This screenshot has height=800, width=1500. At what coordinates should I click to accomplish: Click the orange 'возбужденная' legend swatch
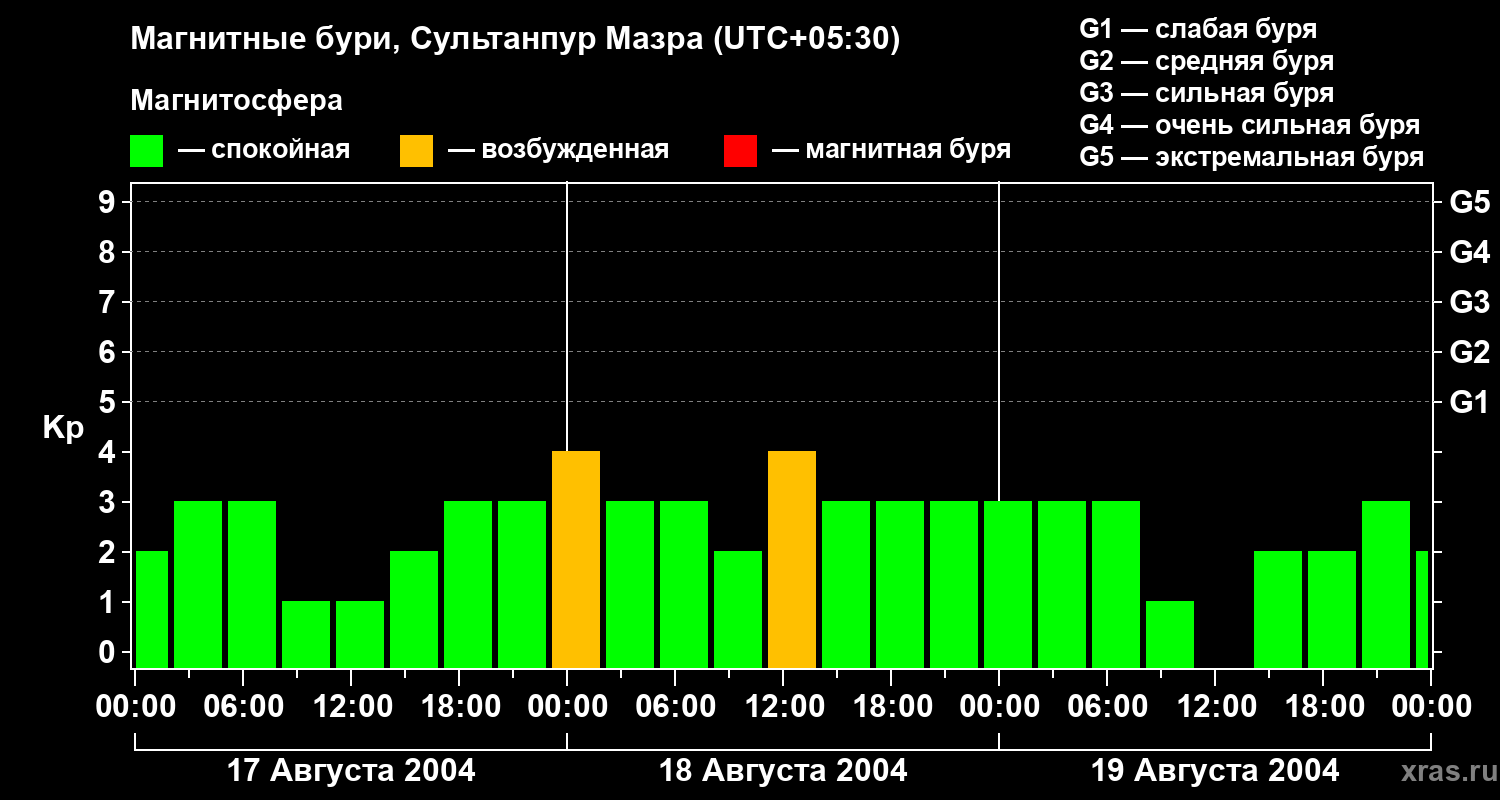click(416, 151)
